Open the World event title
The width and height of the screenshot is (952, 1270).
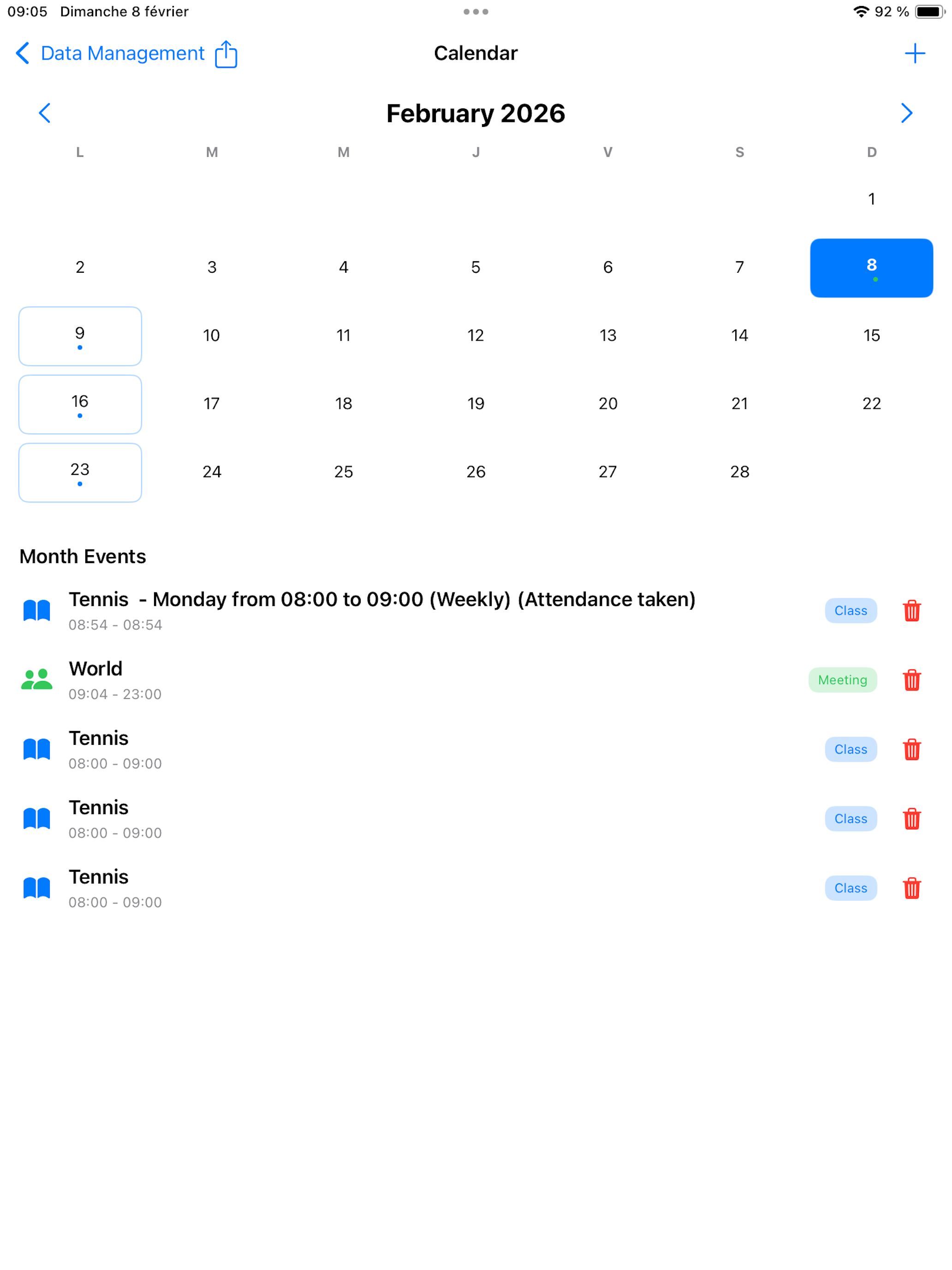tap(96, 669)
